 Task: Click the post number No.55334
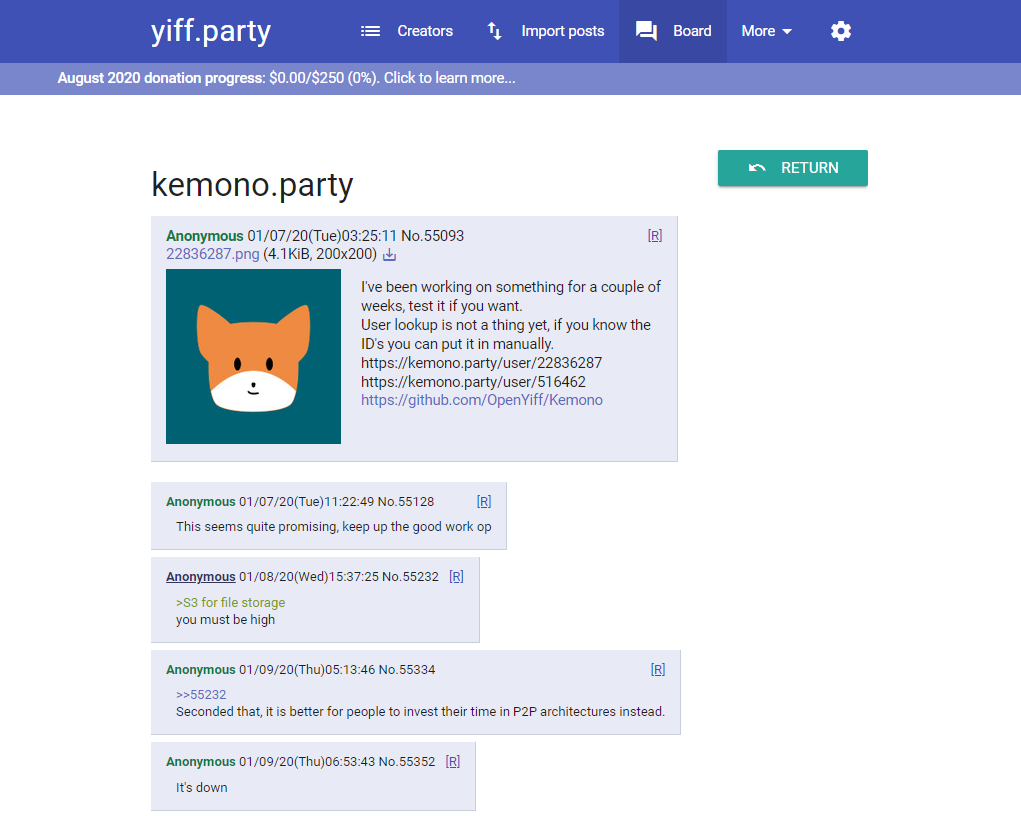click(407, 669)
